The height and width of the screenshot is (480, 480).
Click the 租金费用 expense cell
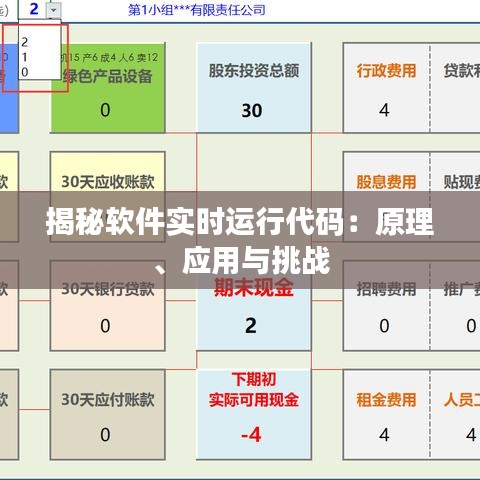(x=386, y=415)
